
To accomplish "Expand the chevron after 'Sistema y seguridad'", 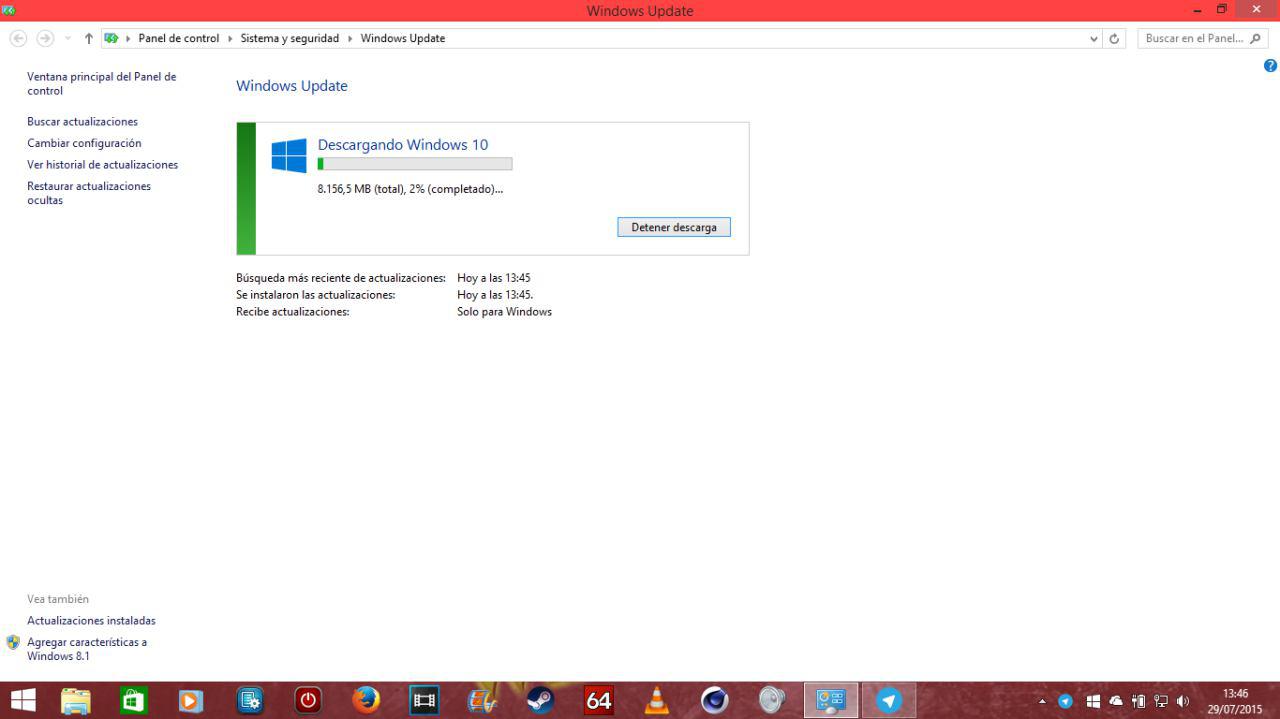I will 349,38.
